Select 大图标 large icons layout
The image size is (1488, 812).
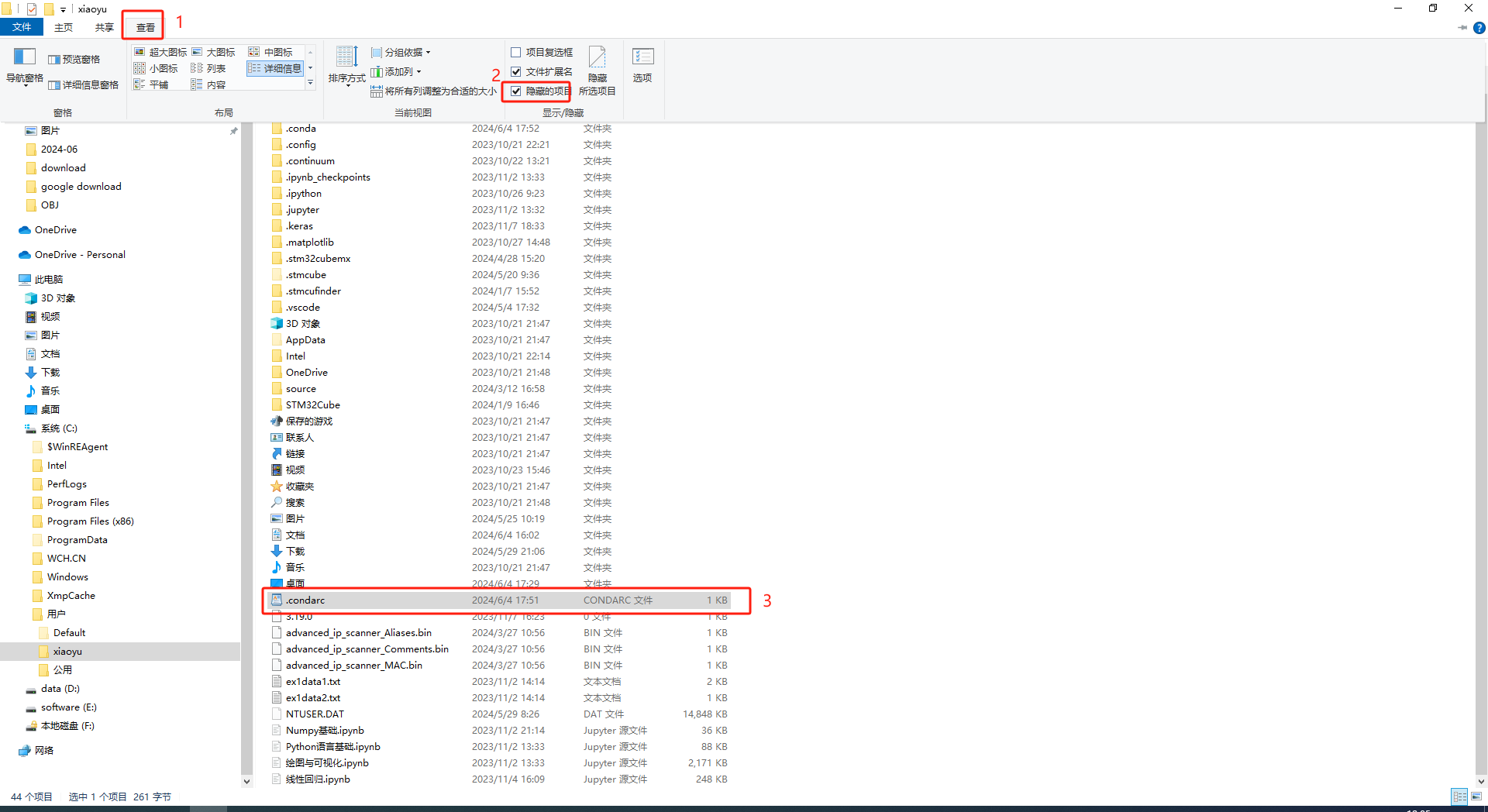tap(214, 52)
